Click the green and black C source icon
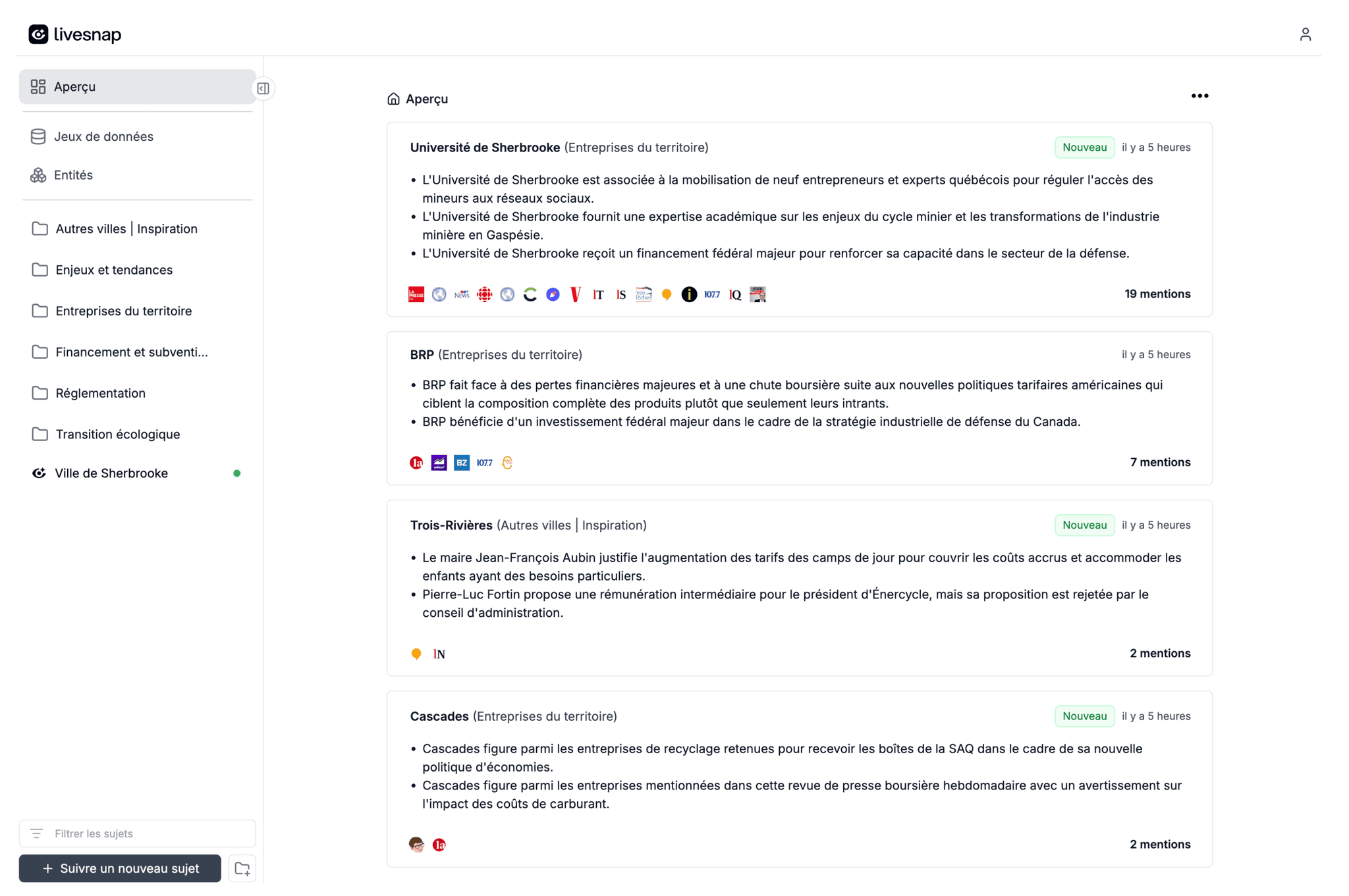 (x=530, y=294)
